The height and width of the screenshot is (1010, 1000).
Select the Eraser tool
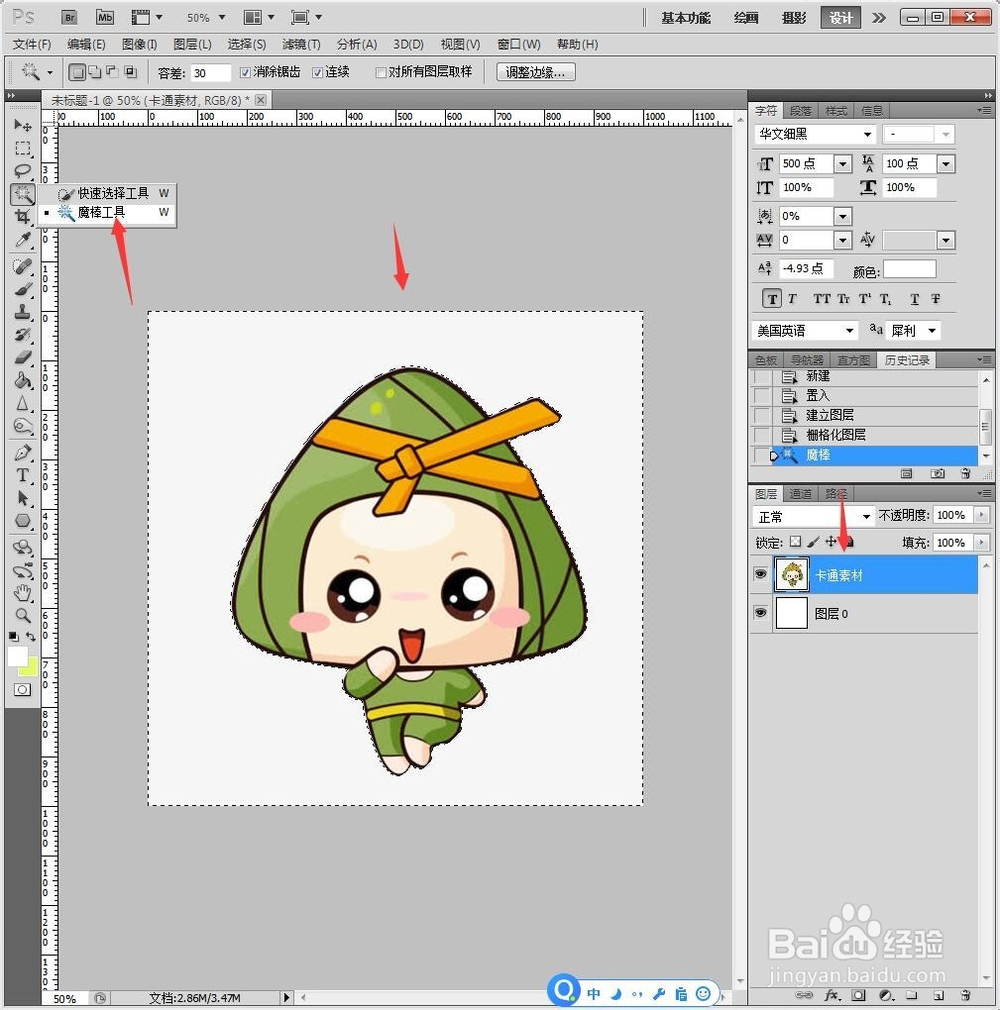[x=23, y=357]
